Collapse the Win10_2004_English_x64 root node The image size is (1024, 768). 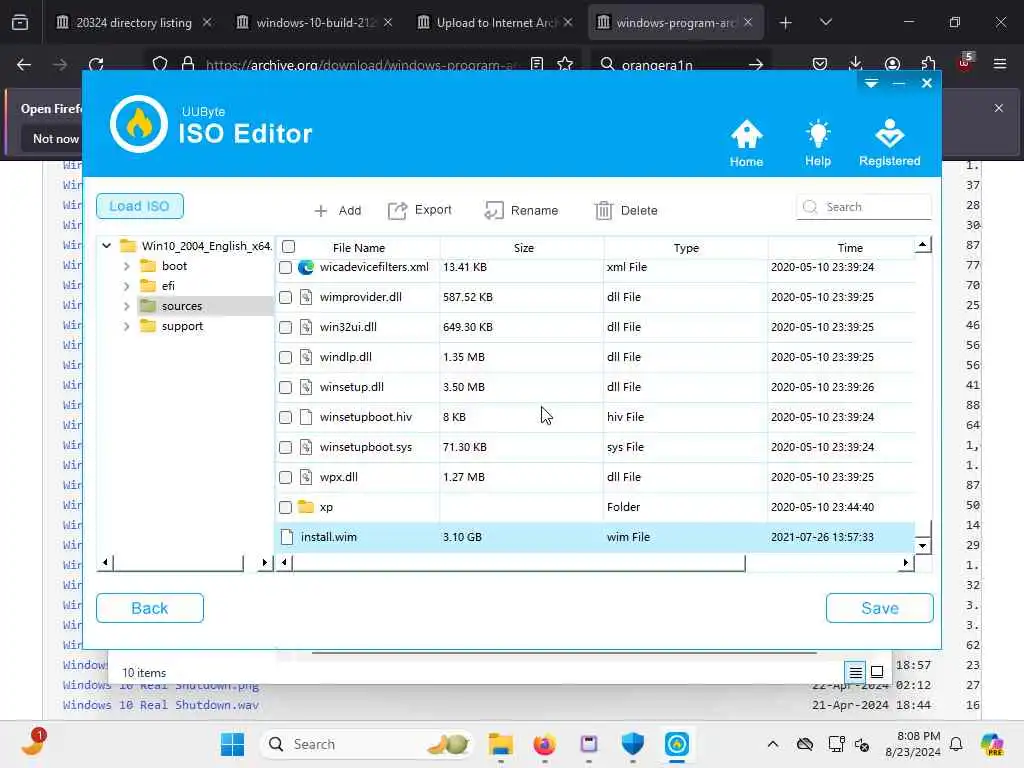pyautogui.click(x=106, y=246)
